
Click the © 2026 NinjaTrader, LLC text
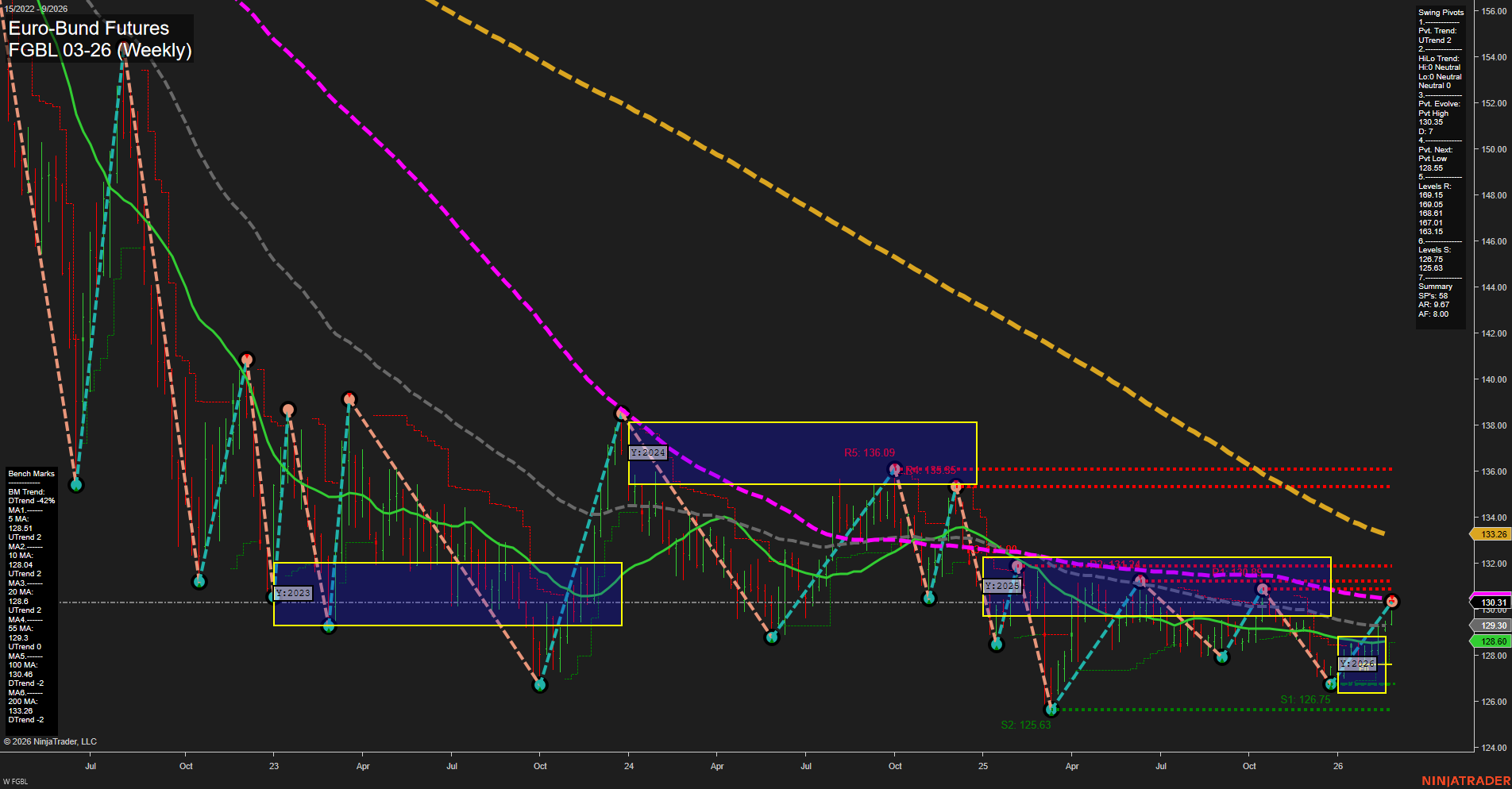pyautogui.click(x=49, y=741)
